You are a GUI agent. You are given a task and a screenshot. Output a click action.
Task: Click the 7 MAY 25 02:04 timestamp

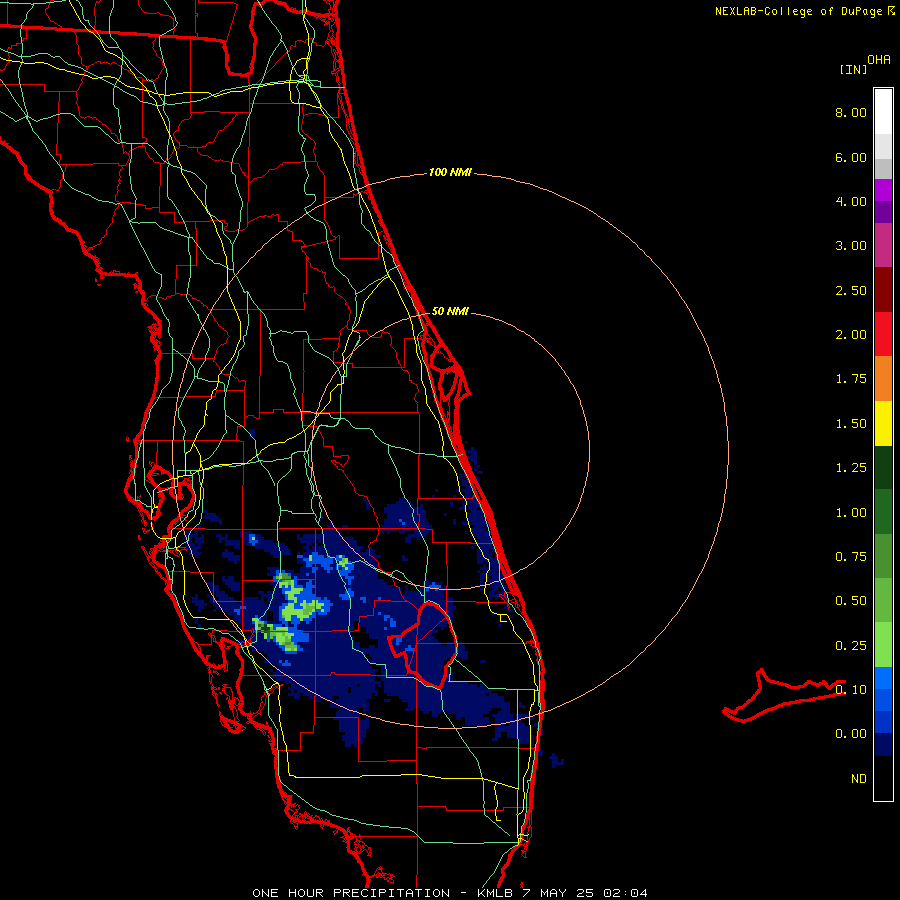click(x=585, y=893)
